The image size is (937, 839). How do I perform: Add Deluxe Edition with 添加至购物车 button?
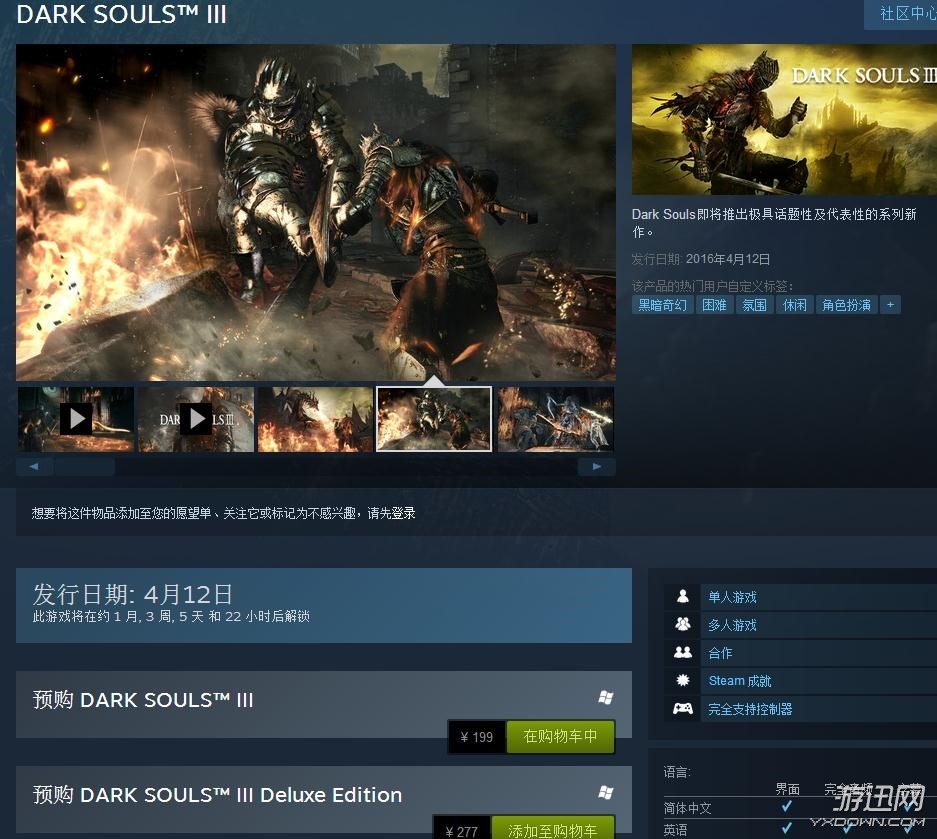552,830
